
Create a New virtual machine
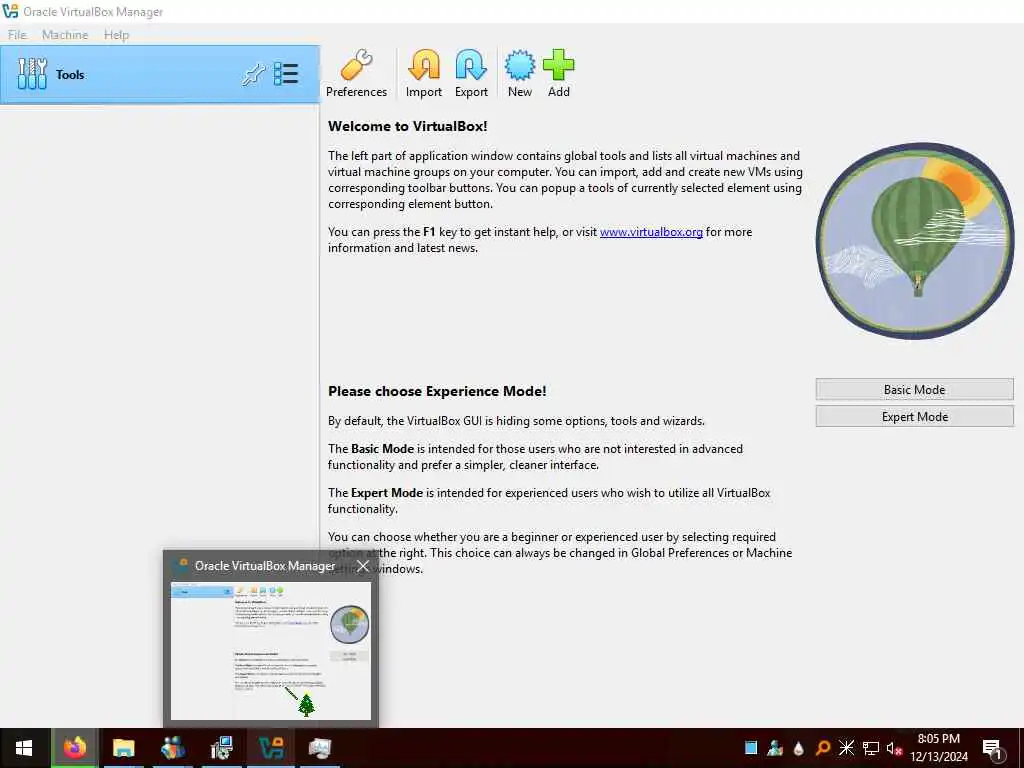tap(520, 74)
